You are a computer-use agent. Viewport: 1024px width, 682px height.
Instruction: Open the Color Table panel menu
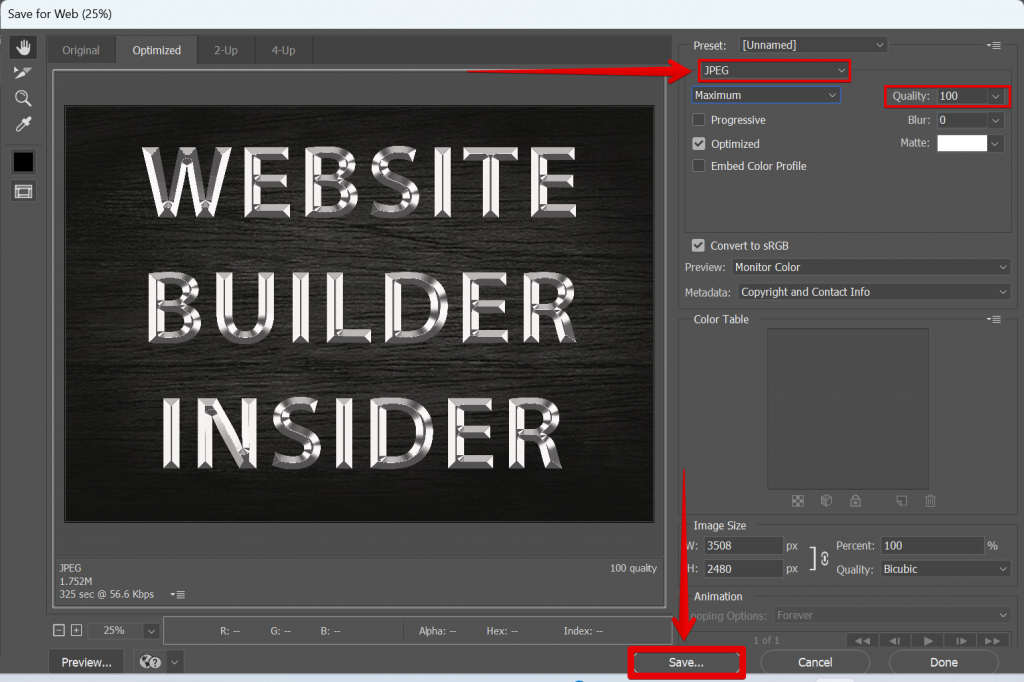994,318
